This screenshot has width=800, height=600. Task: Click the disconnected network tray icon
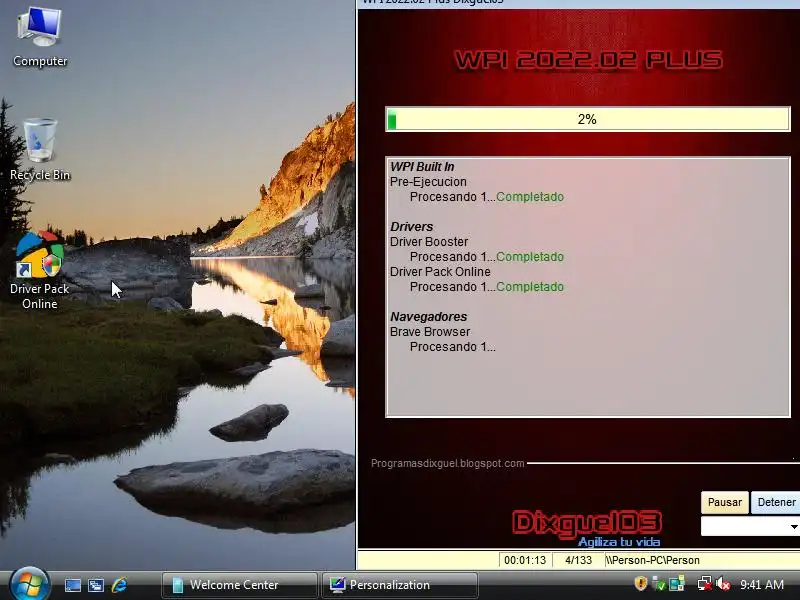click(x=705, y=584)
